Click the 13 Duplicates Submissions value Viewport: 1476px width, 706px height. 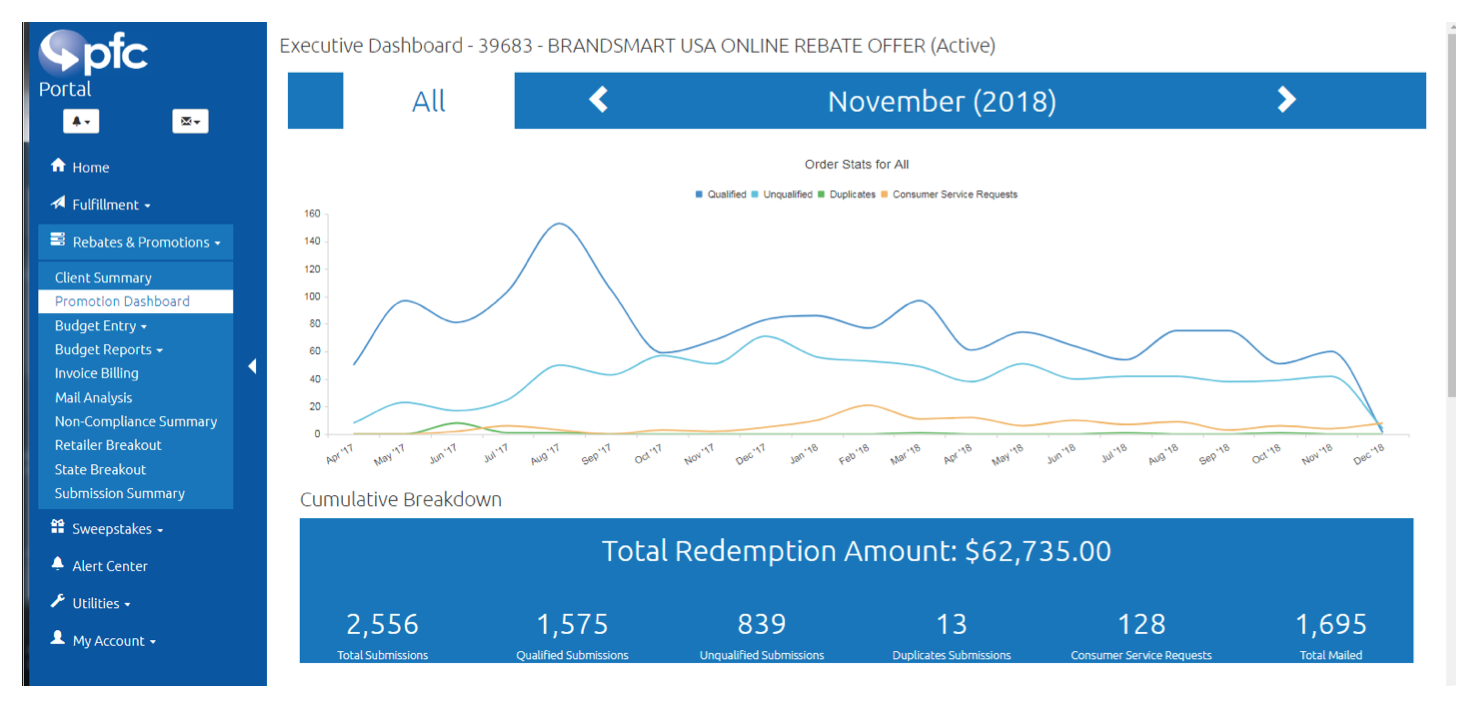952,624
